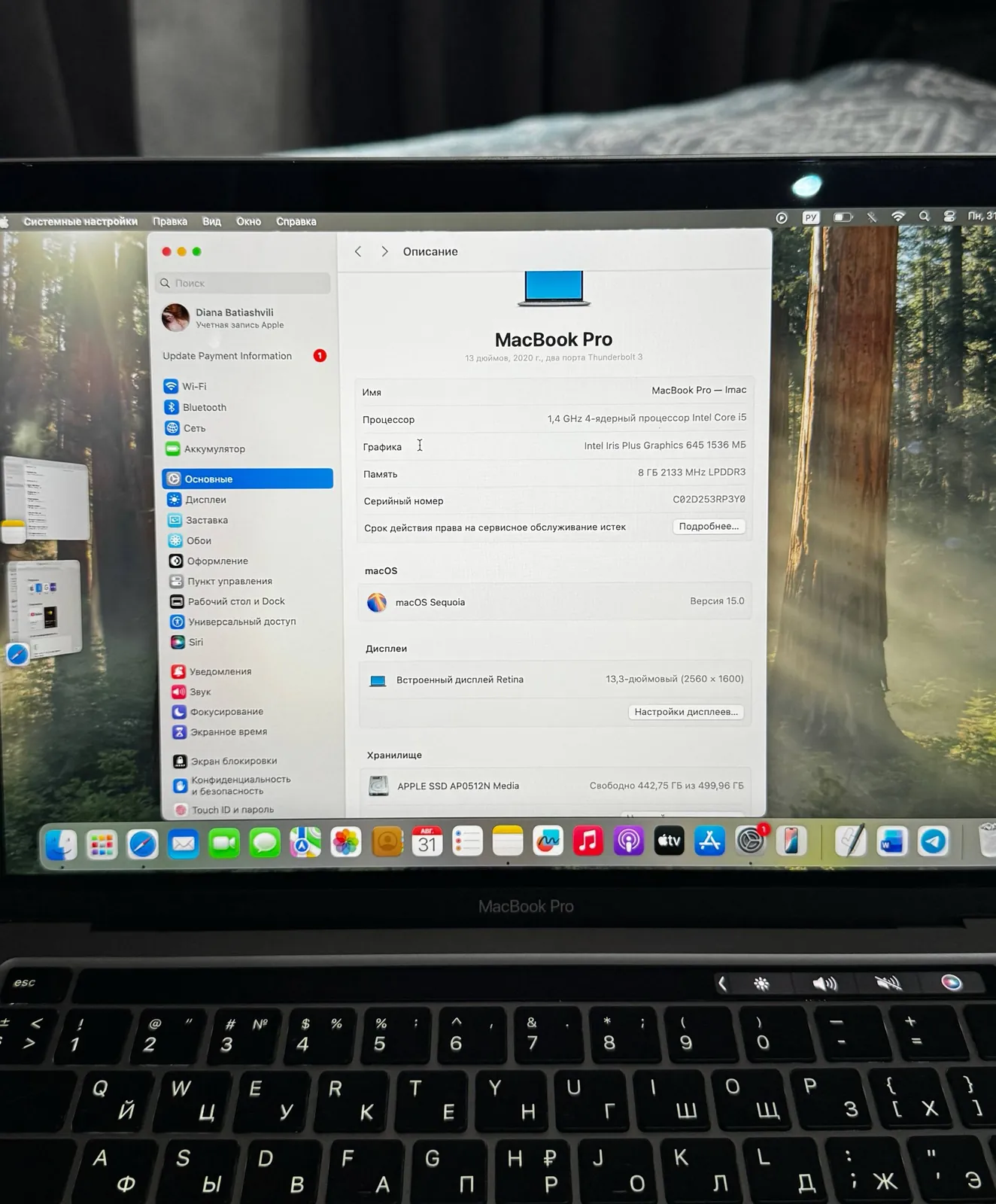This screenshot has height=1204, width=996.
Task: Open Safari from the Dock
Action: pos(142,844)
